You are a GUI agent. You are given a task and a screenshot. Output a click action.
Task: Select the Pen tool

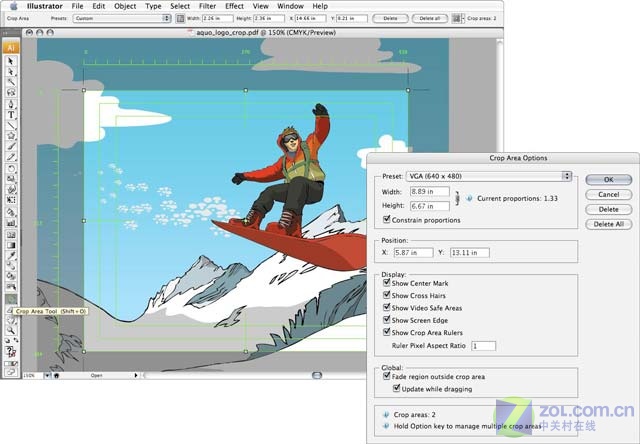click(11, 104)
